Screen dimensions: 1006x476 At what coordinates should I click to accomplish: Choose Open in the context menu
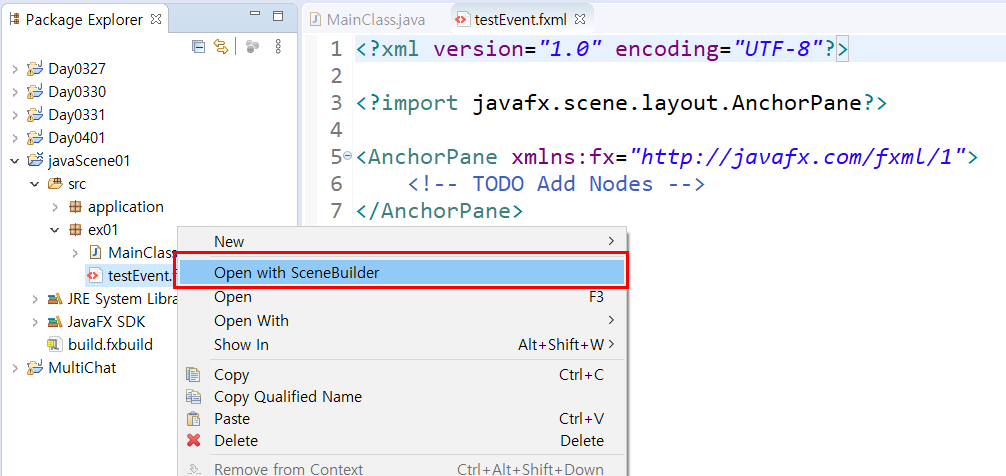(x=402, y=297)
